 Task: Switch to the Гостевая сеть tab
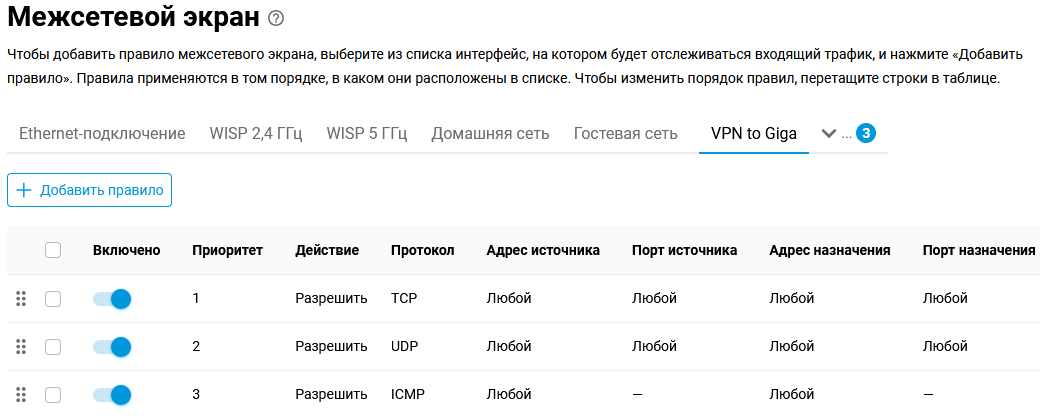point(626,134)
